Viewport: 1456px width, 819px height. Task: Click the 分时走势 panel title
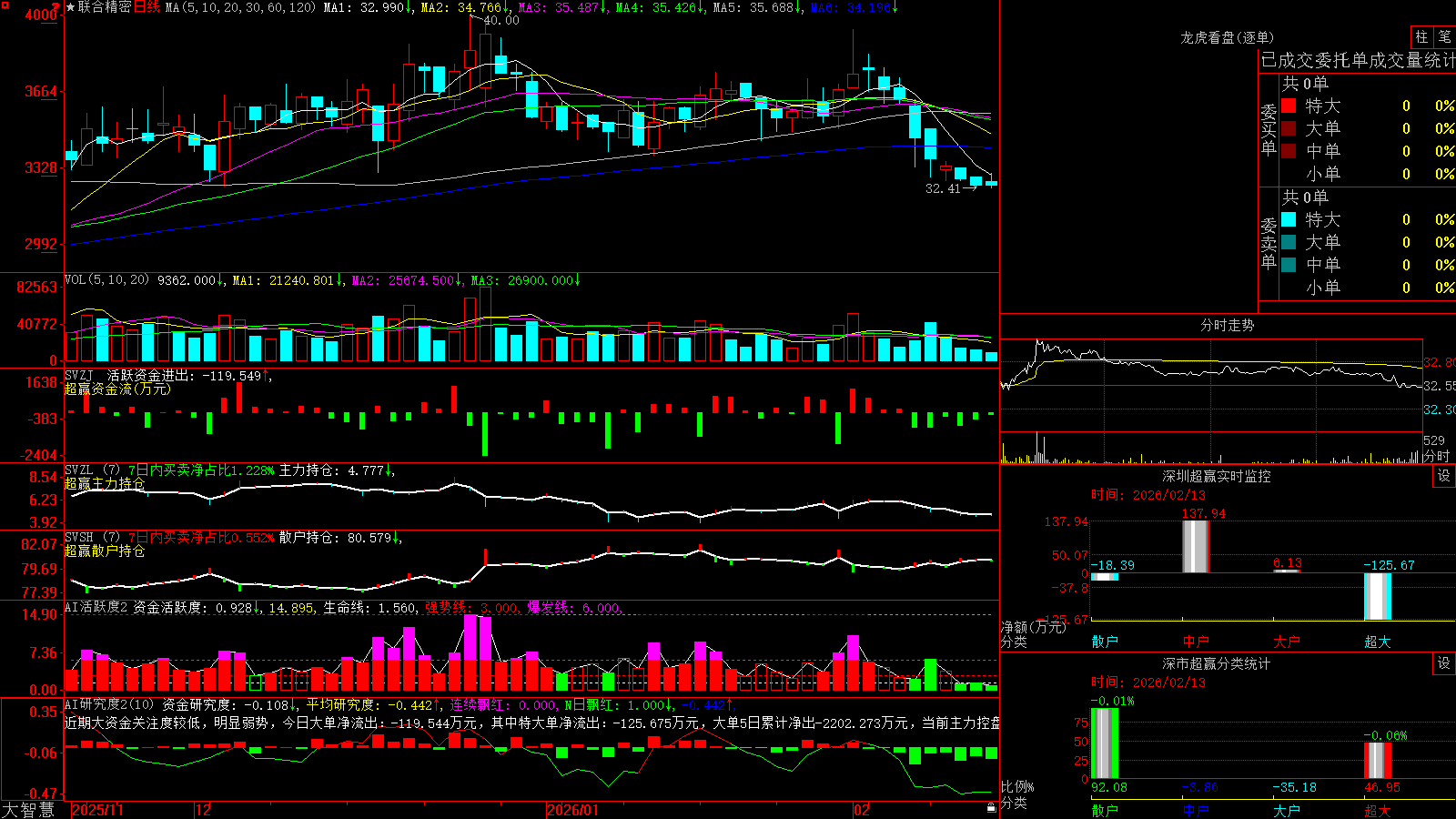tap(1227, 325)
